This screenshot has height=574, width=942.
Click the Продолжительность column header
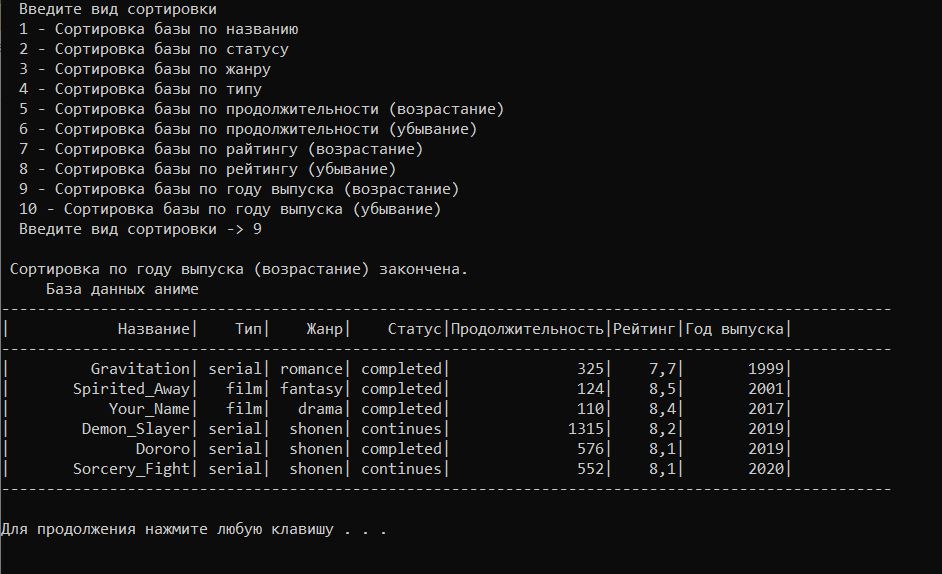pos(527,329)
